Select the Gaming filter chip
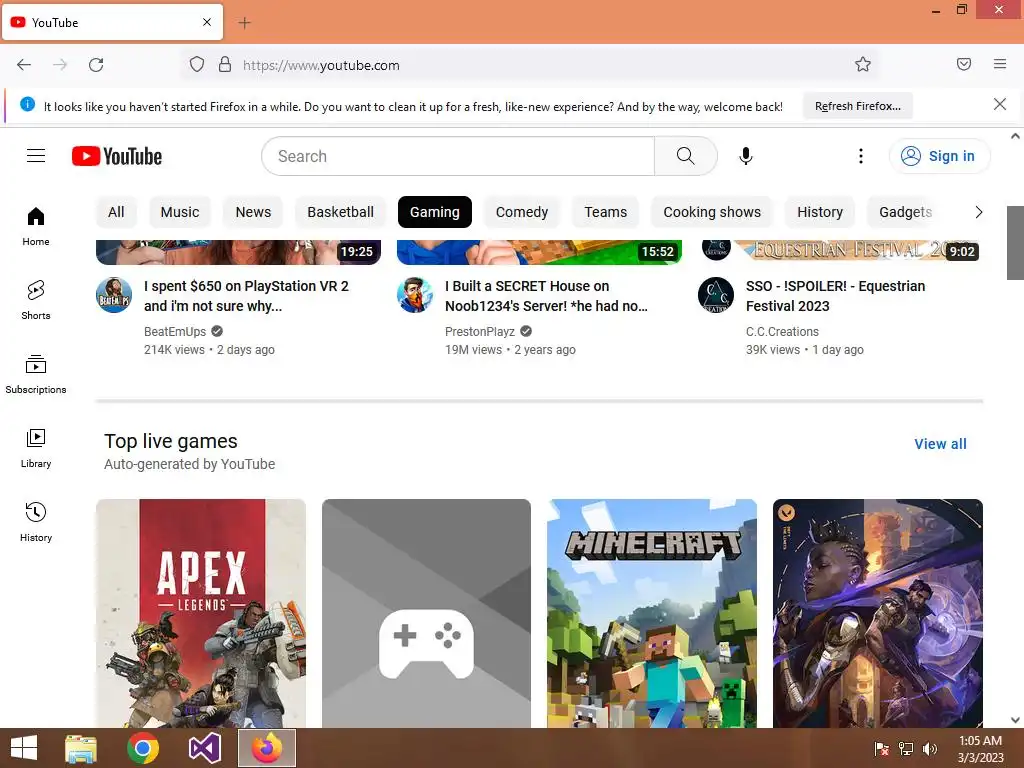The image size is (1024, 768). [x=435, y=212]
